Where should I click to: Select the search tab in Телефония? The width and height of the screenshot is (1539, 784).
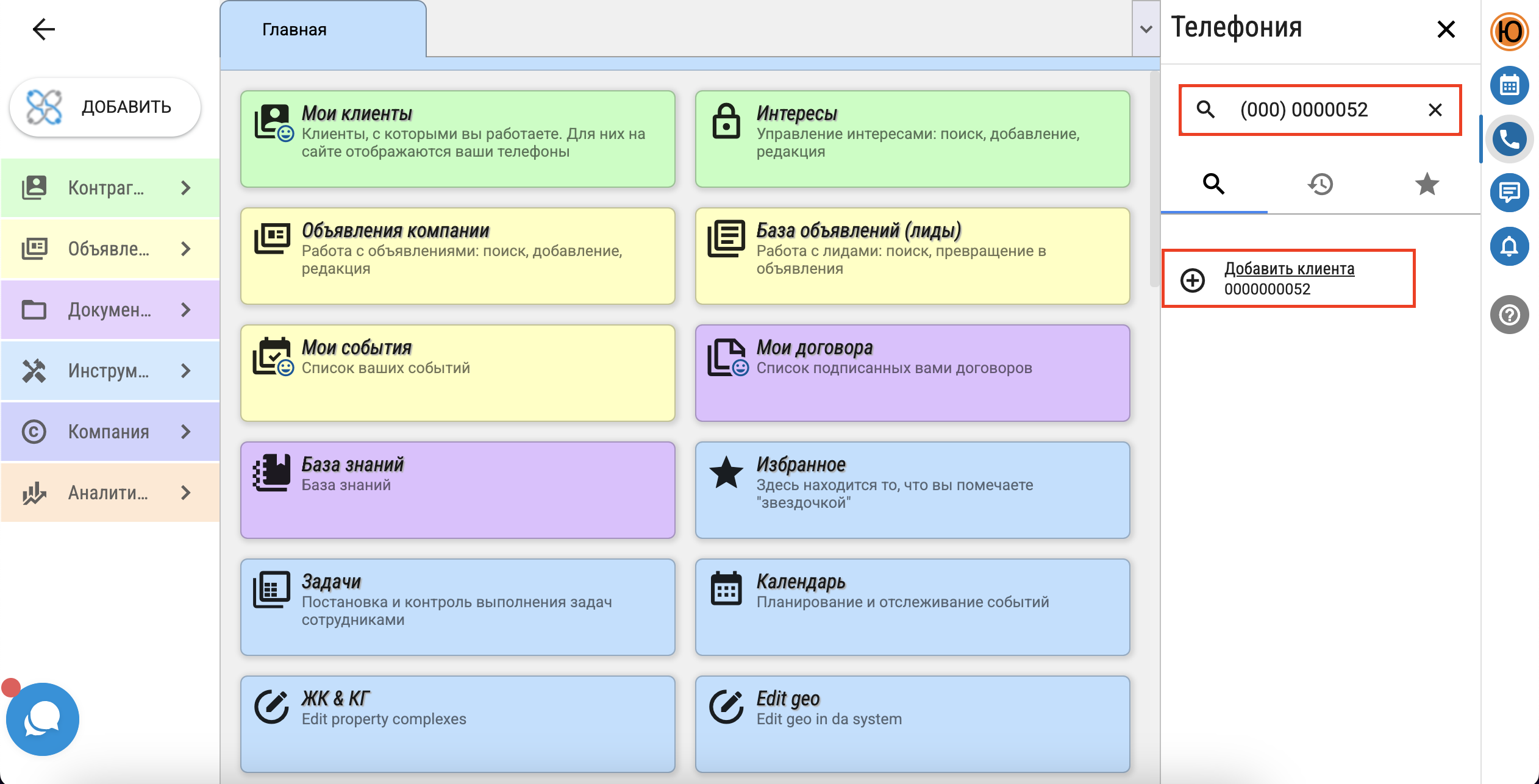coord(1213,184)
